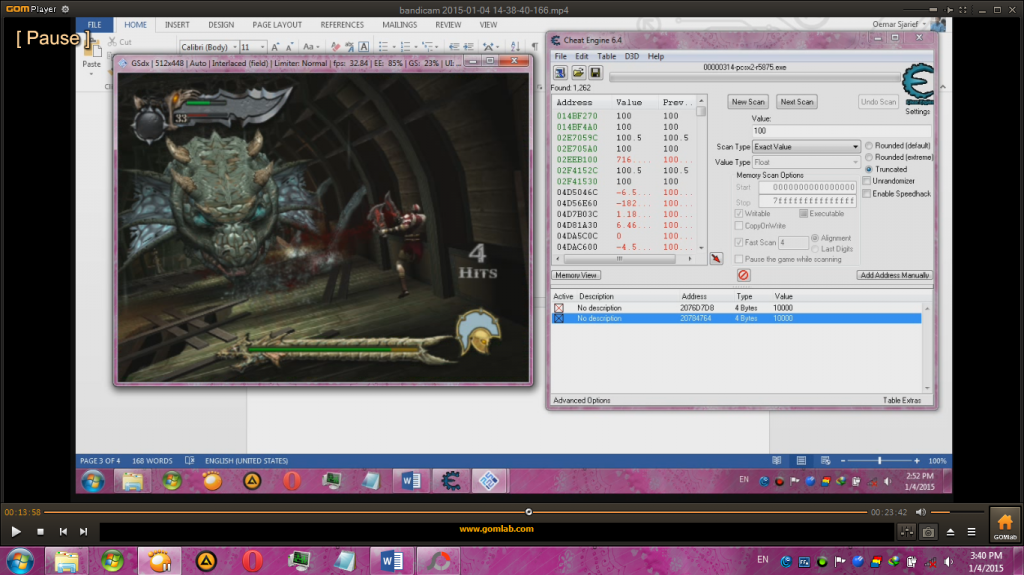Open Word Change Case Aa dropdown

click(311, 46)
